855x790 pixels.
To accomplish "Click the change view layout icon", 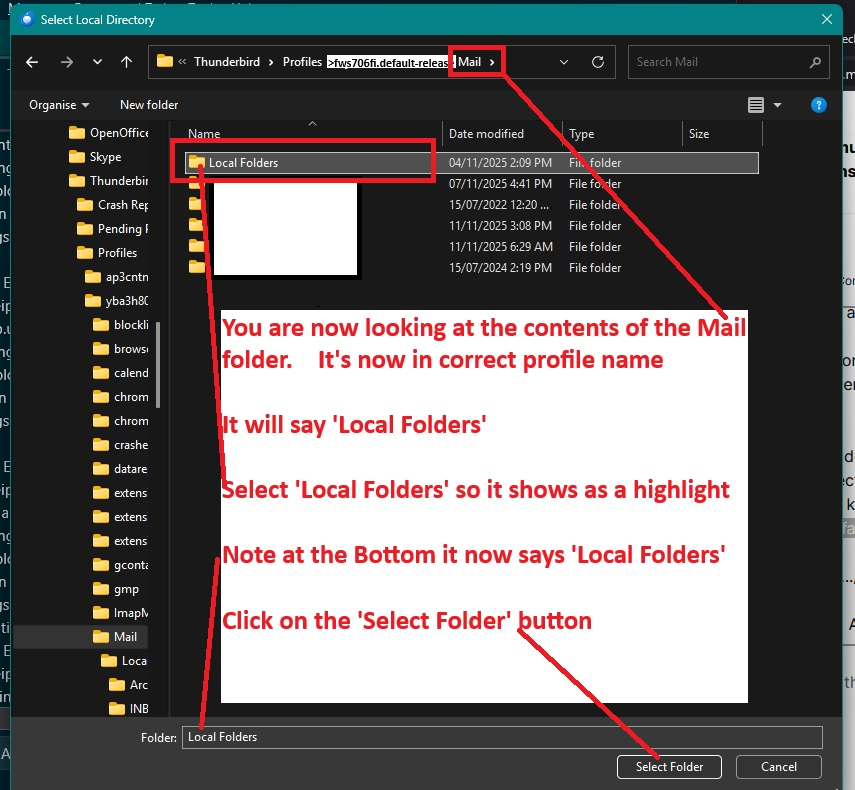I will click(756, 105).
